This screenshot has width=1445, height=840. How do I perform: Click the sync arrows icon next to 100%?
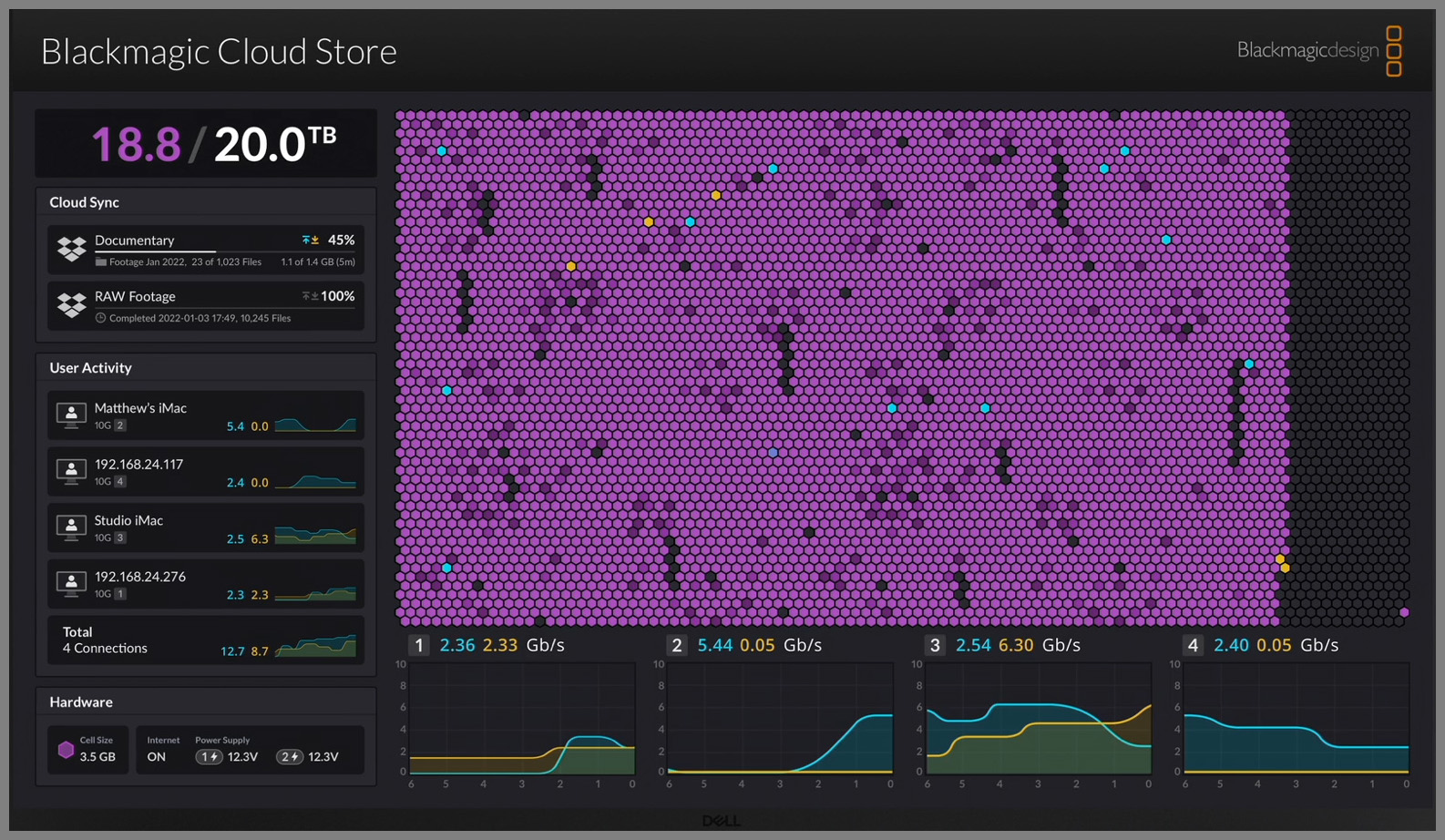point(311,296)
